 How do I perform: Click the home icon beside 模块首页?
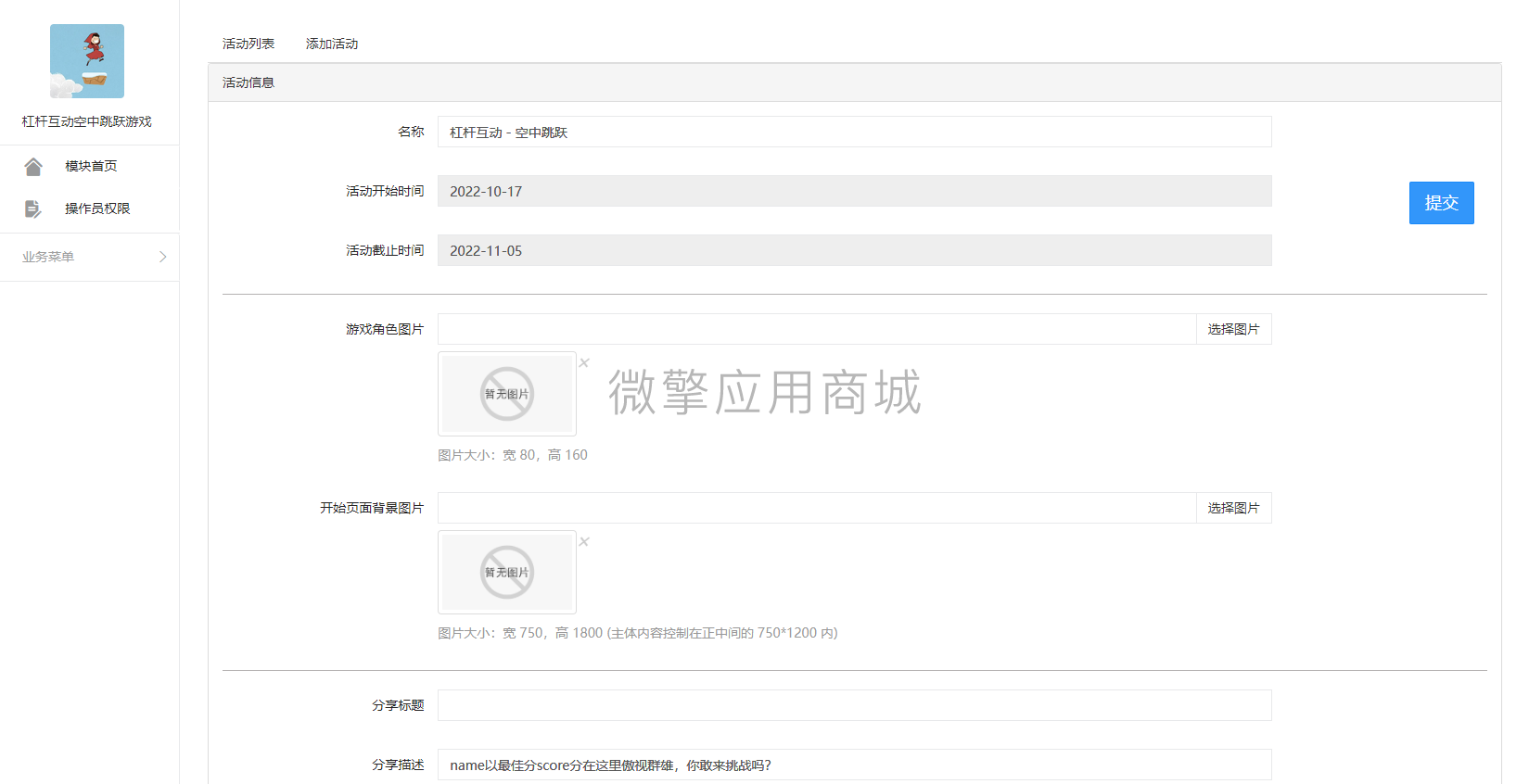coord(33,166)
